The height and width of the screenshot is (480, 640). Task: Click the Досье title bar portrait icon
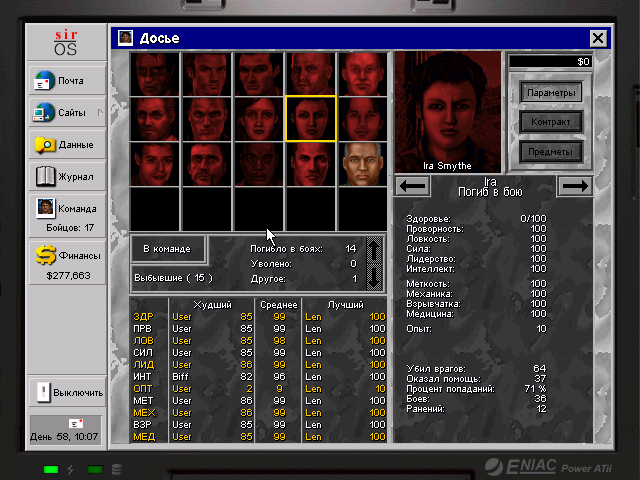coord(125,38)
